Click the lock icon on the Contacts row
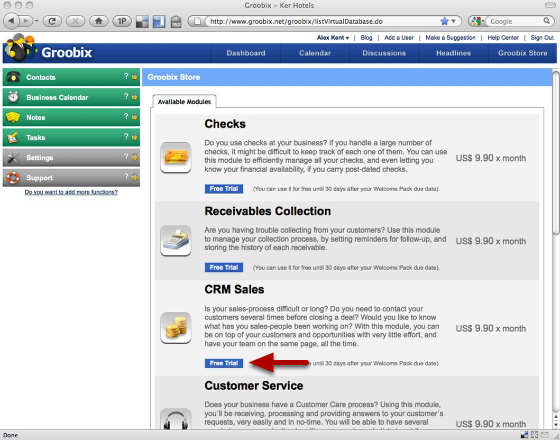Screen dimensions: 560x440 [x=134, y=76]
